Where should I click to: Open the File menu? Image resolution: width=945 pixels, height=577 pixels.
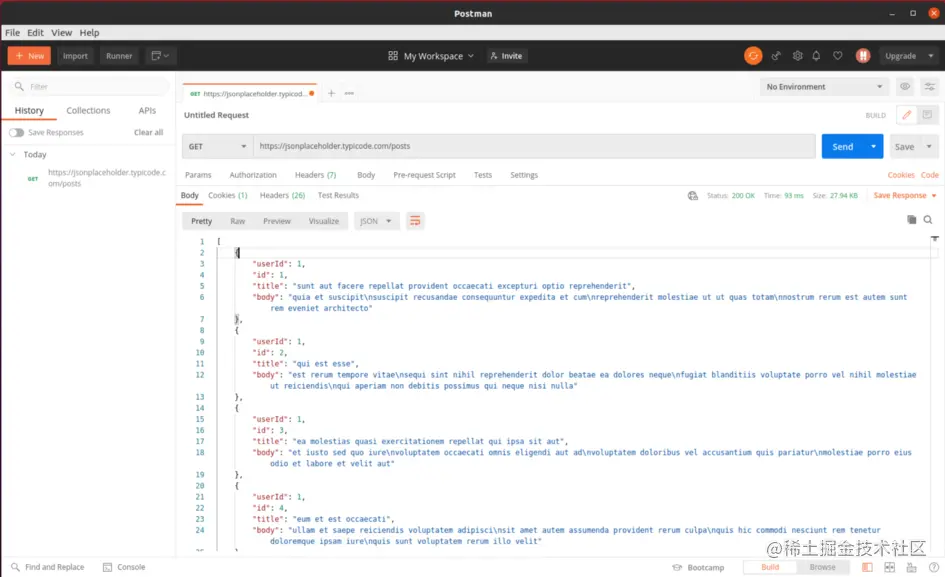[13, 33]
